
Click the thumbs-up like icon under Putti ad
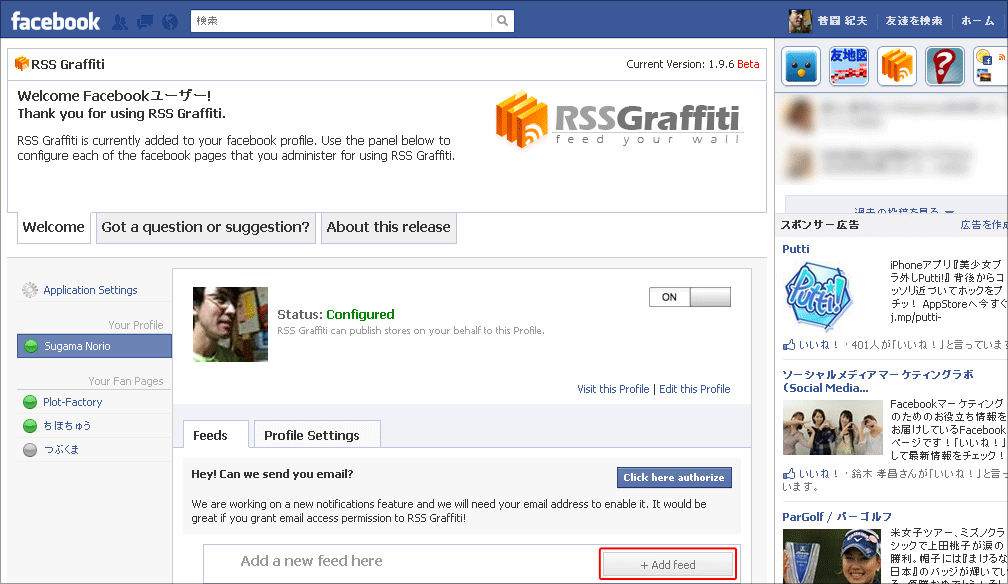point(789,345)
